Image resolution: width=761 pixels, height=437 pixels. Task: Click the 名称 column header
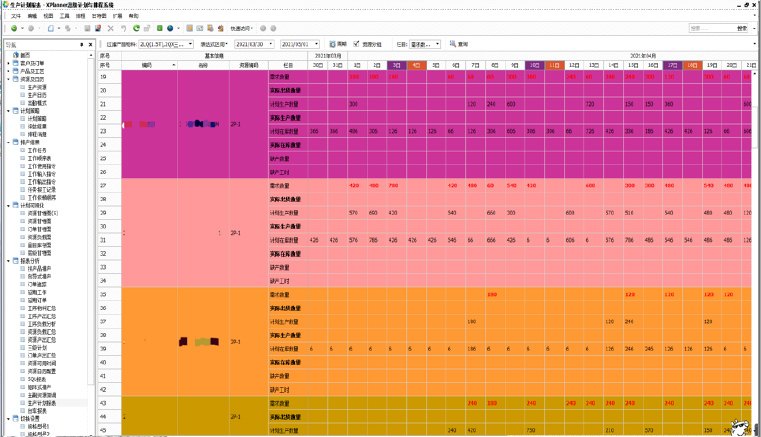(x=203, y=65)
